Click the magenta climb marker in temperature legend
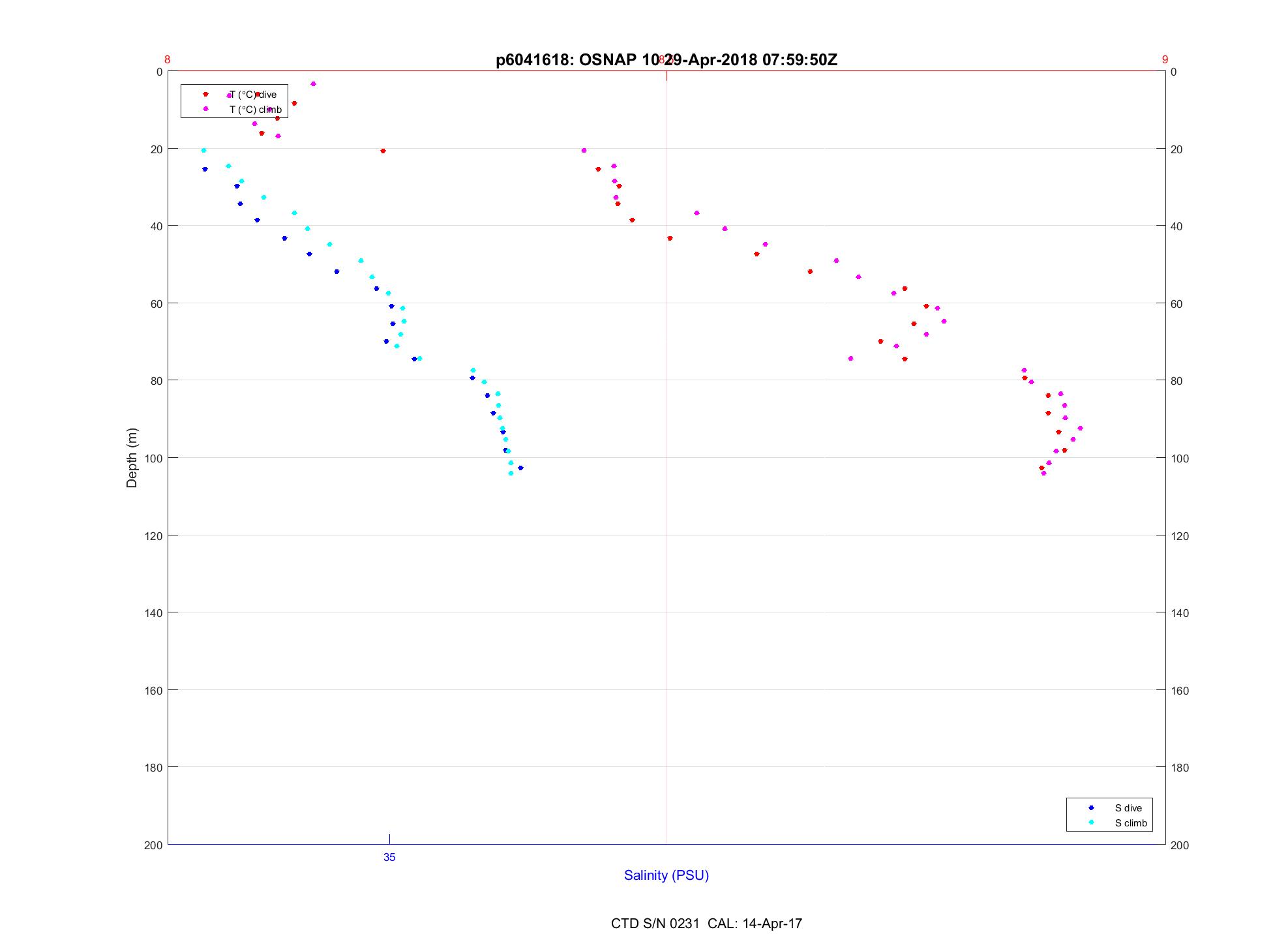 point(205,109)
